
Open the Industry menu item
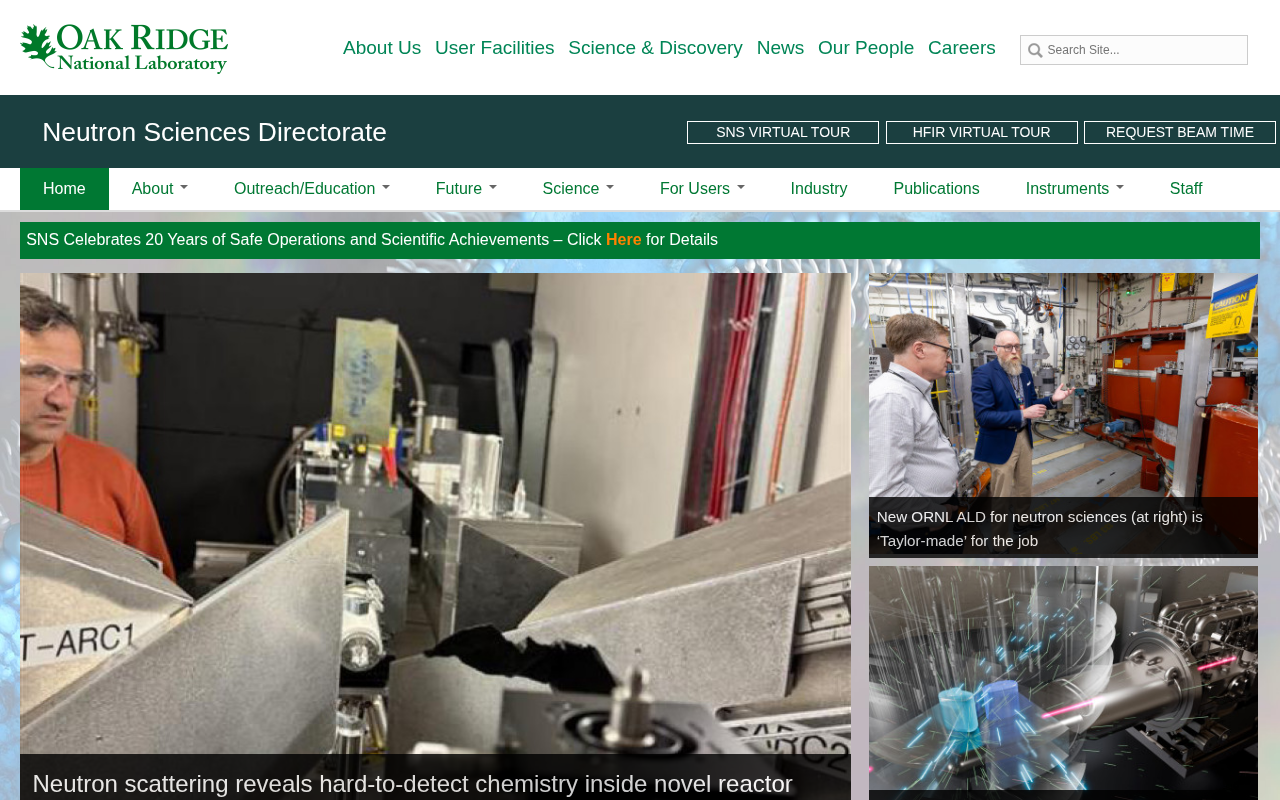819,189
